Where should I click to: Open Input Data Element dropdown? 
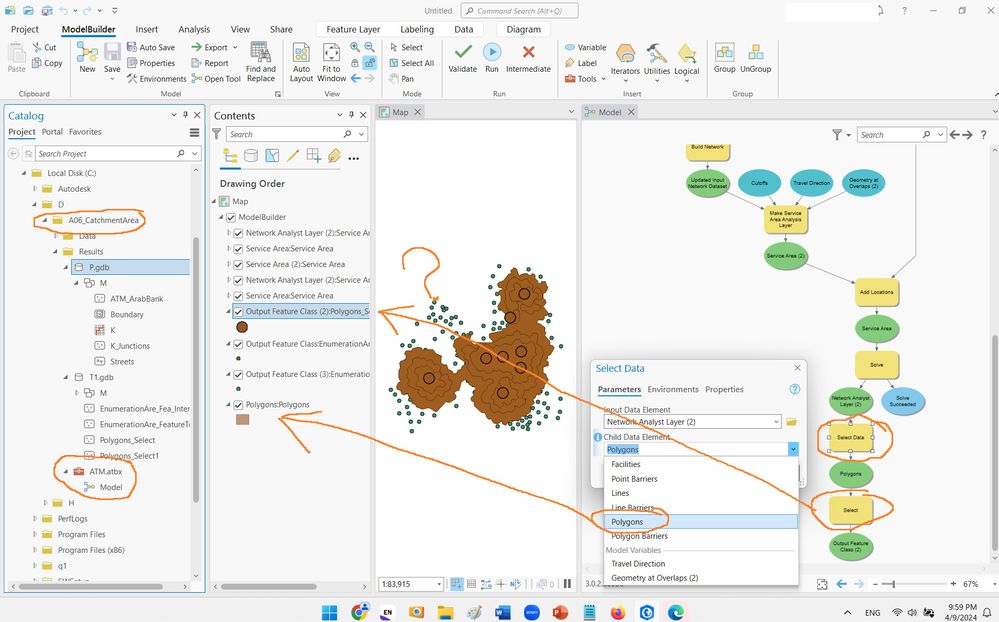click(775, 422)
